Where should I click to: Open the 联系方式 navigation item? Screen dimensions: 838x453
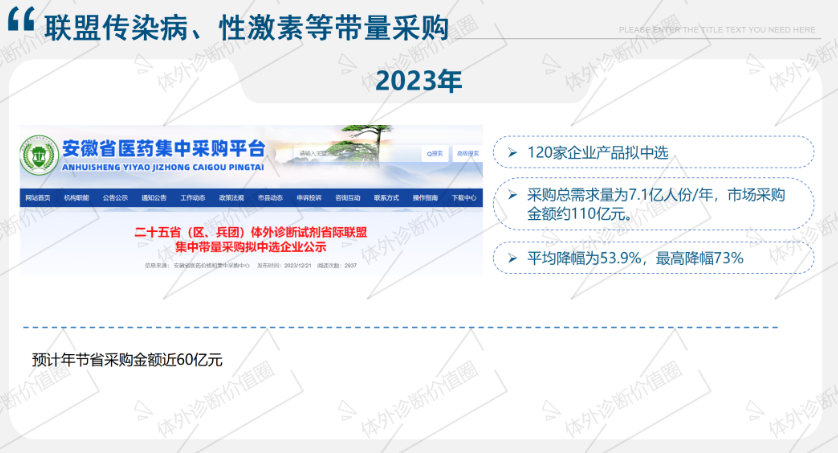386,198
